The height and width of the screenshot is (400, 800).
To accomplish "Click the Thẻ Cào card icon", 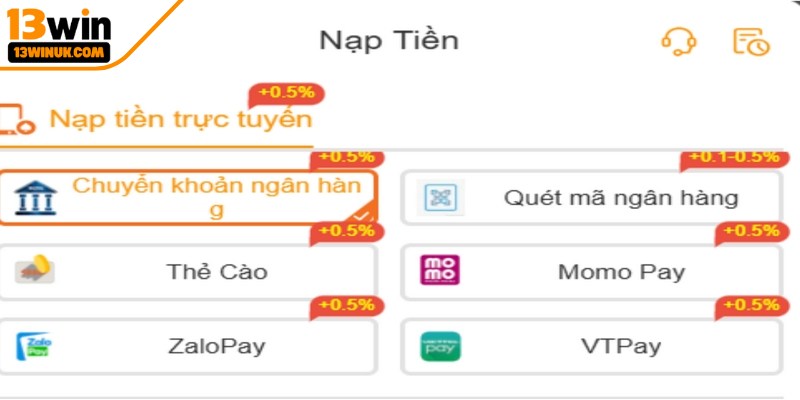I will point(36,271).
